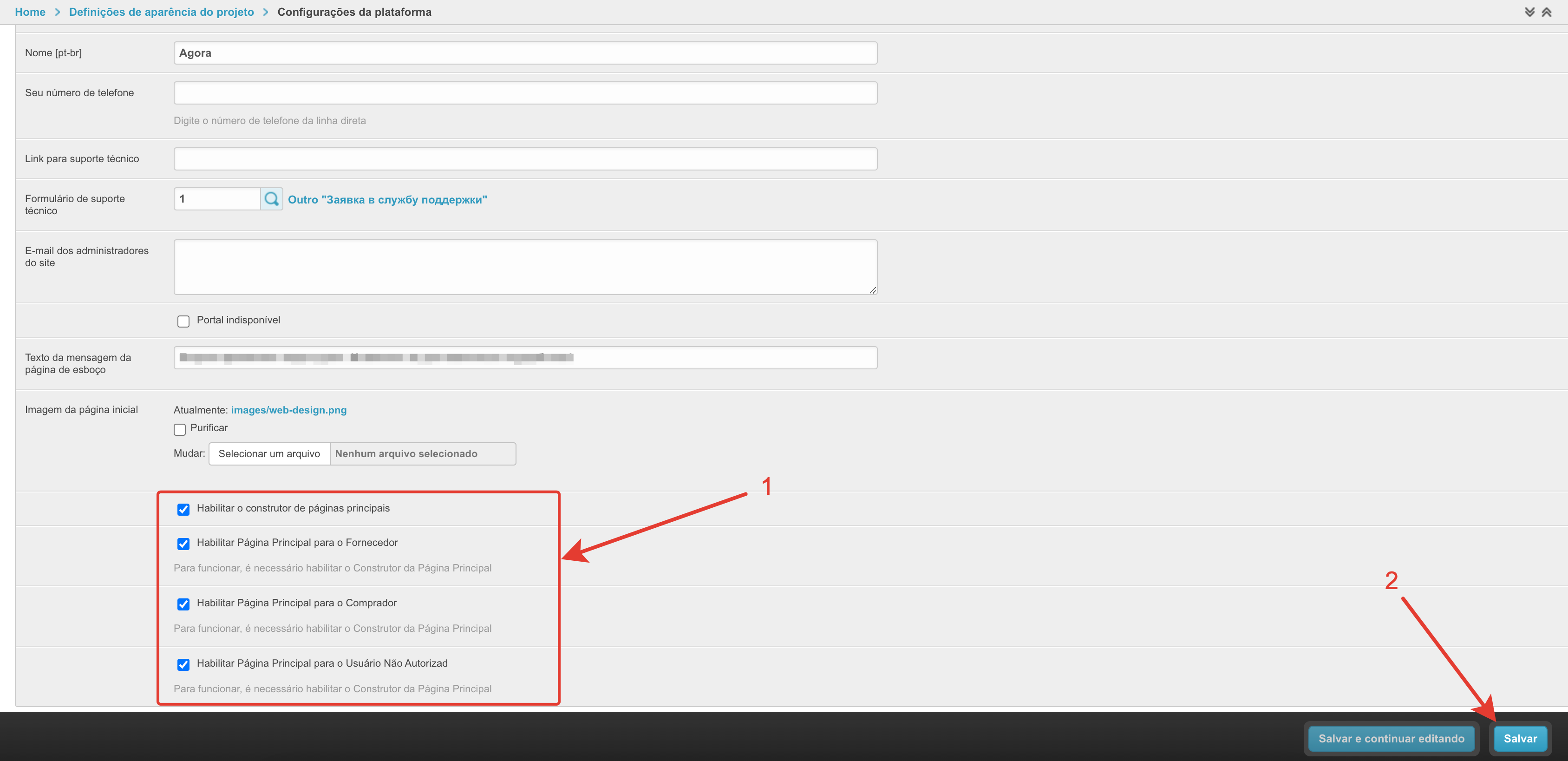Check the Purificar image checkbox

[x=180, y=429]
